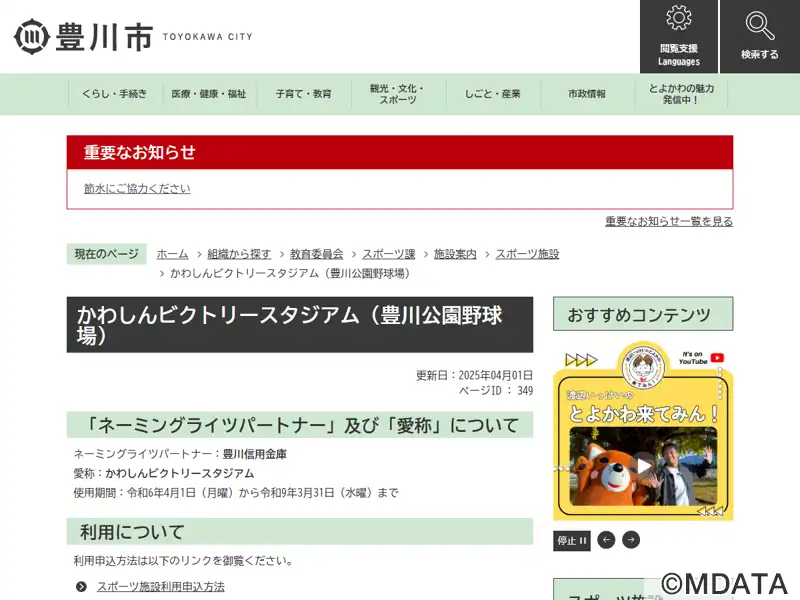Image resolution: width=800 pixels, height=600 pixels.
Task: Go to 教育委員会 breadcrumb link
Action: point(316,254)
